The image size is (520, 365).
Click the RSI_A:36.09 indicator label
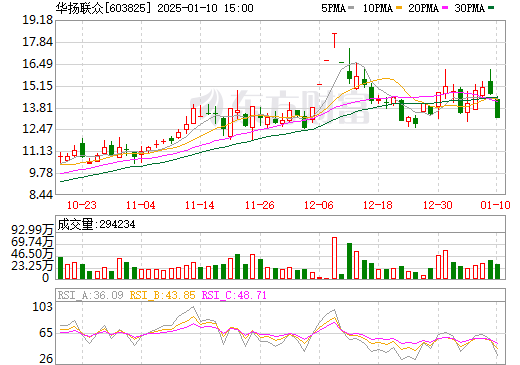pos(90,295)
